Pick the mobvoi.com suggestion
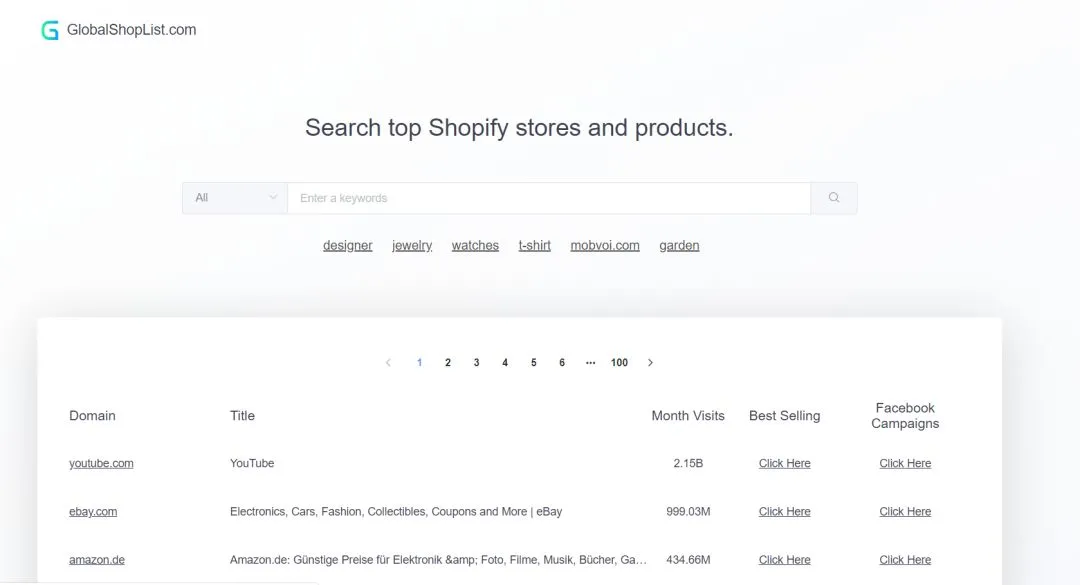The image size is (1080, 585). [x=605, y=245]
